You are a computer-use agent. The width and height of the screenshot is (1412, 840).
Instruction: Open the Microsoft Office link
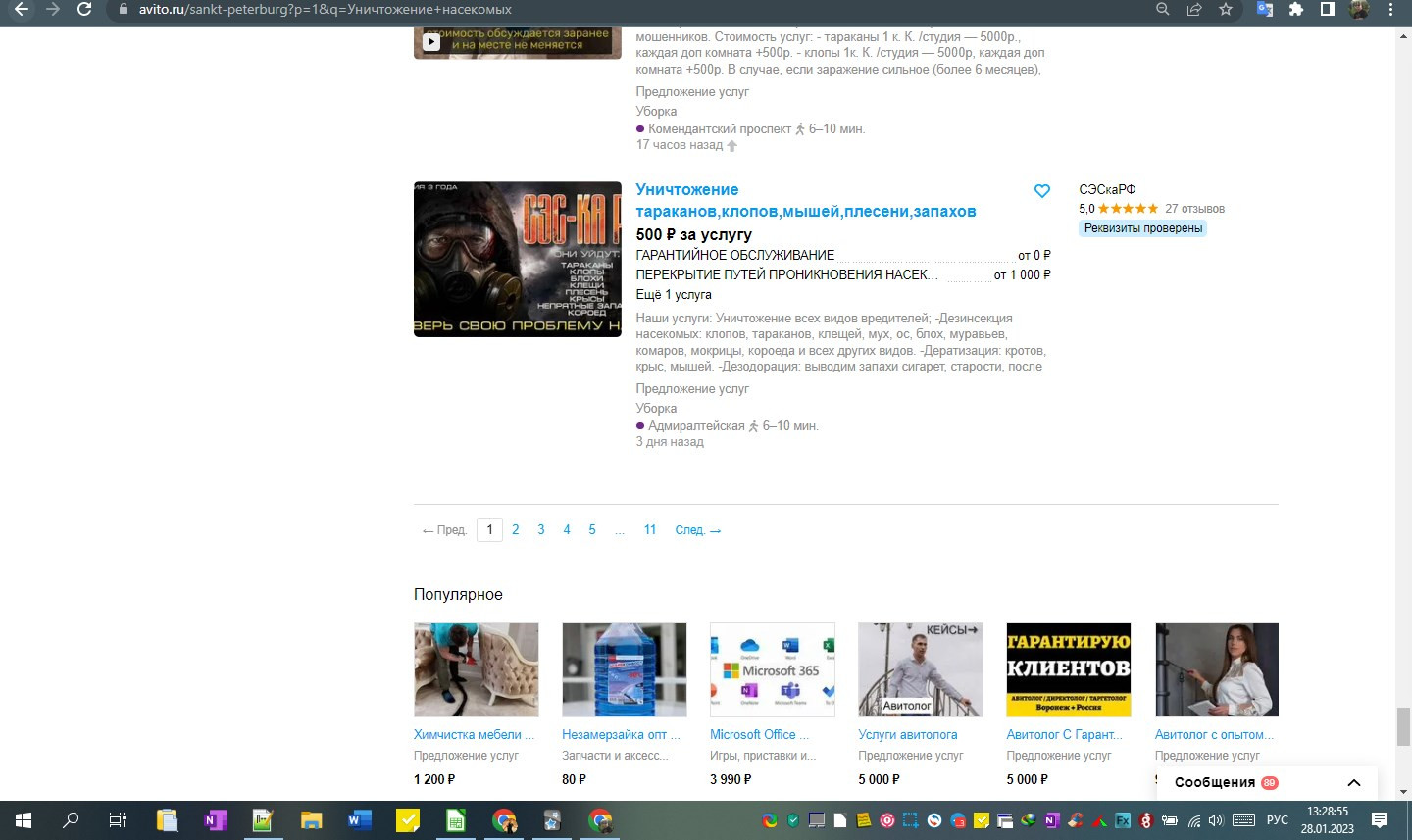click(x=760, y=735)
